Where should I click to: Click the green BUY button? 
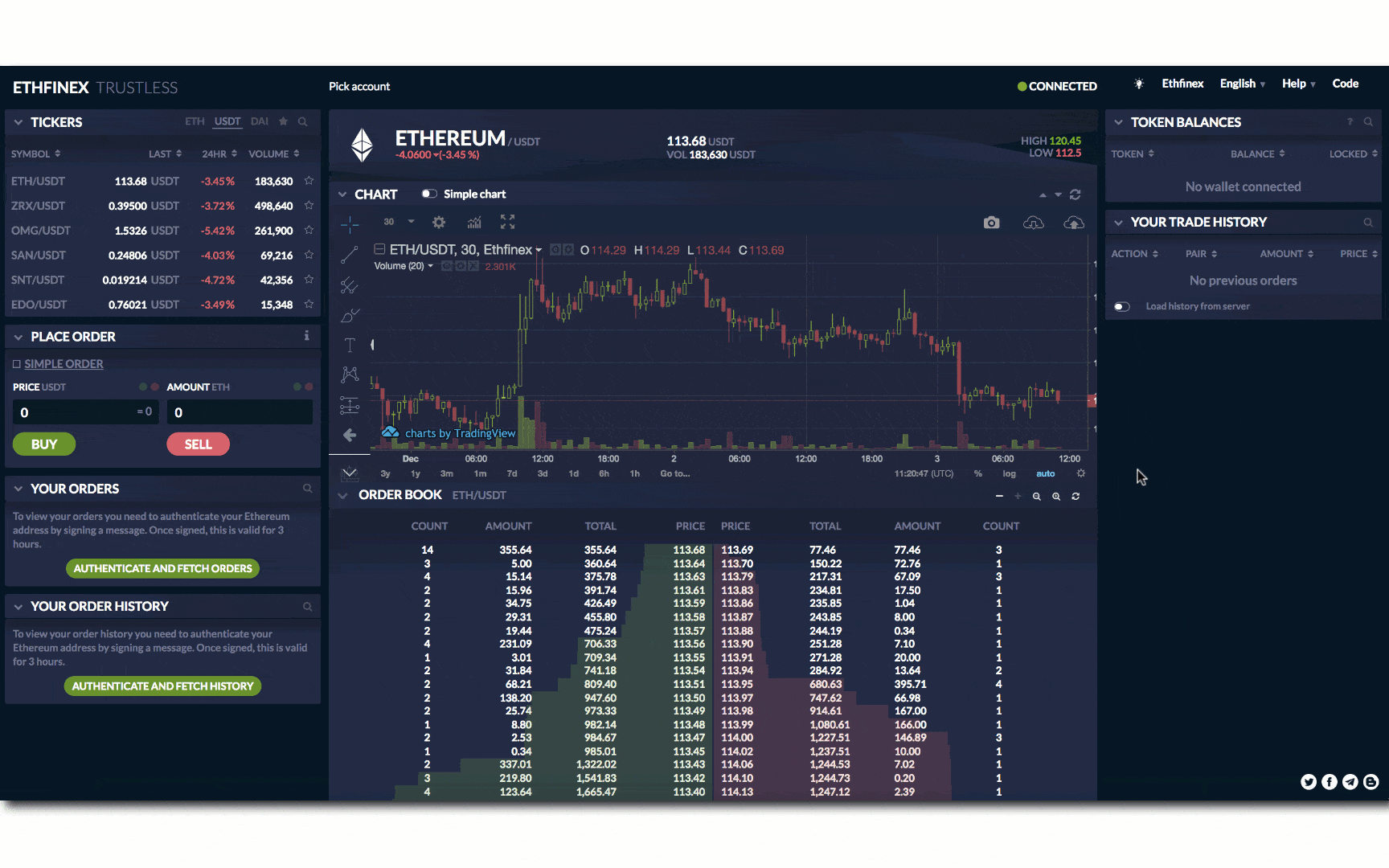44,444
